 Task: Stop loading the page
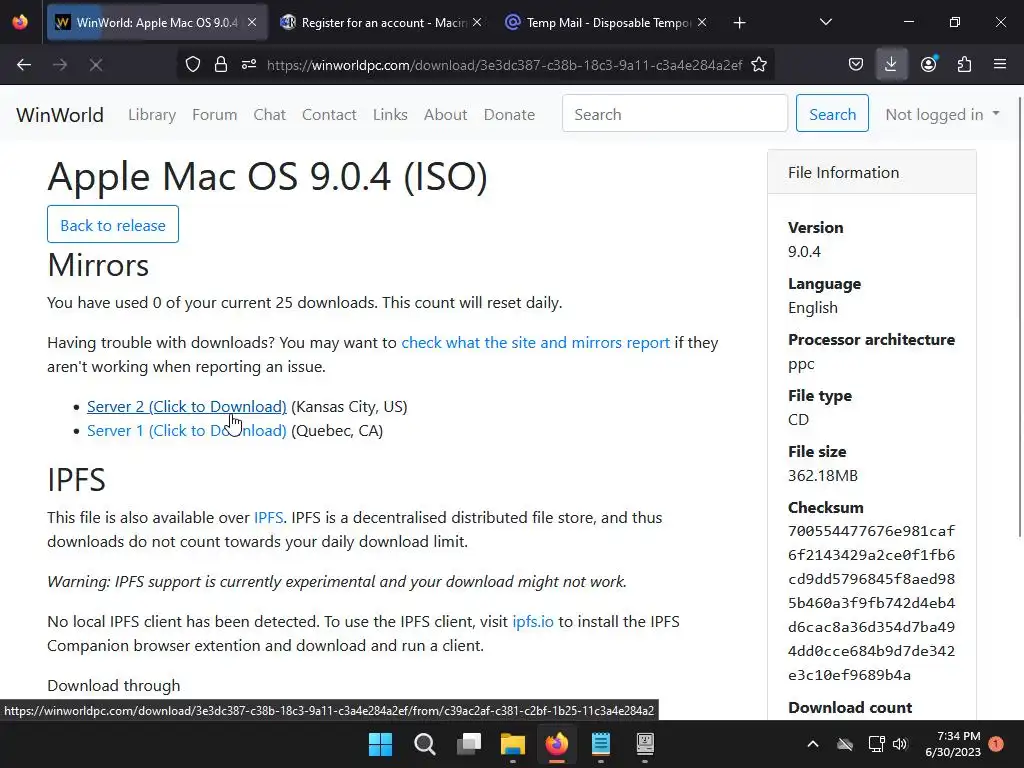tap(96, 65)
